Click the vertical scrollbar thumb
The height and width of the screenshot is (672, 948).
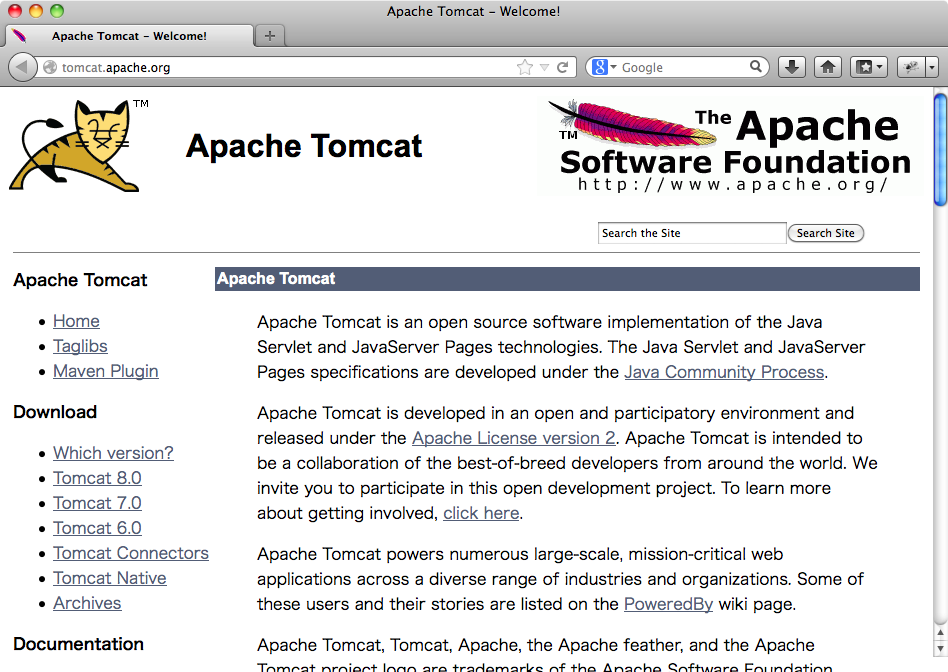pos(940,149)
